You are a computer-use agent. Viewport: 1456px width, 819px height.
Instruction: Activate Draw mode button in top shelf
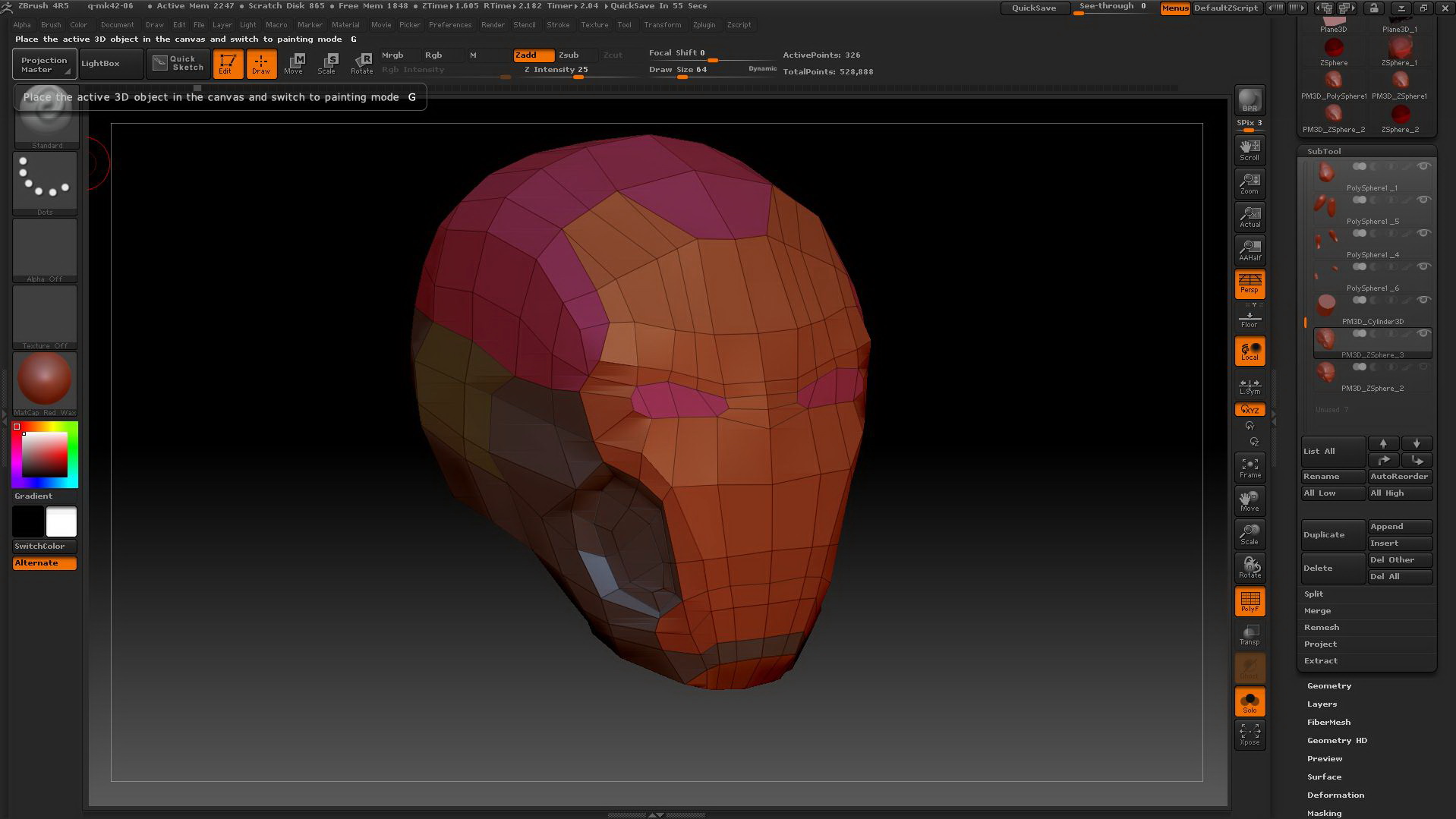click(x=261, y=64)
